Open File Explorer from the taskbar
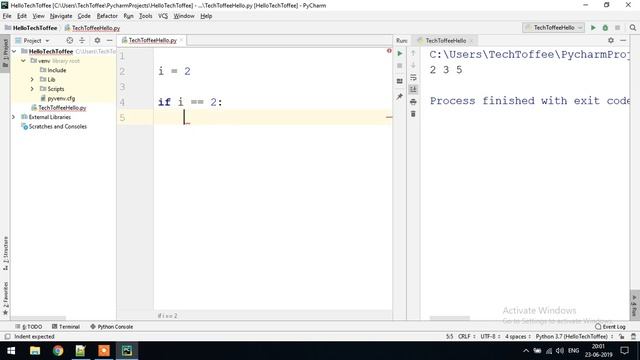 click(x=35, y=351)
